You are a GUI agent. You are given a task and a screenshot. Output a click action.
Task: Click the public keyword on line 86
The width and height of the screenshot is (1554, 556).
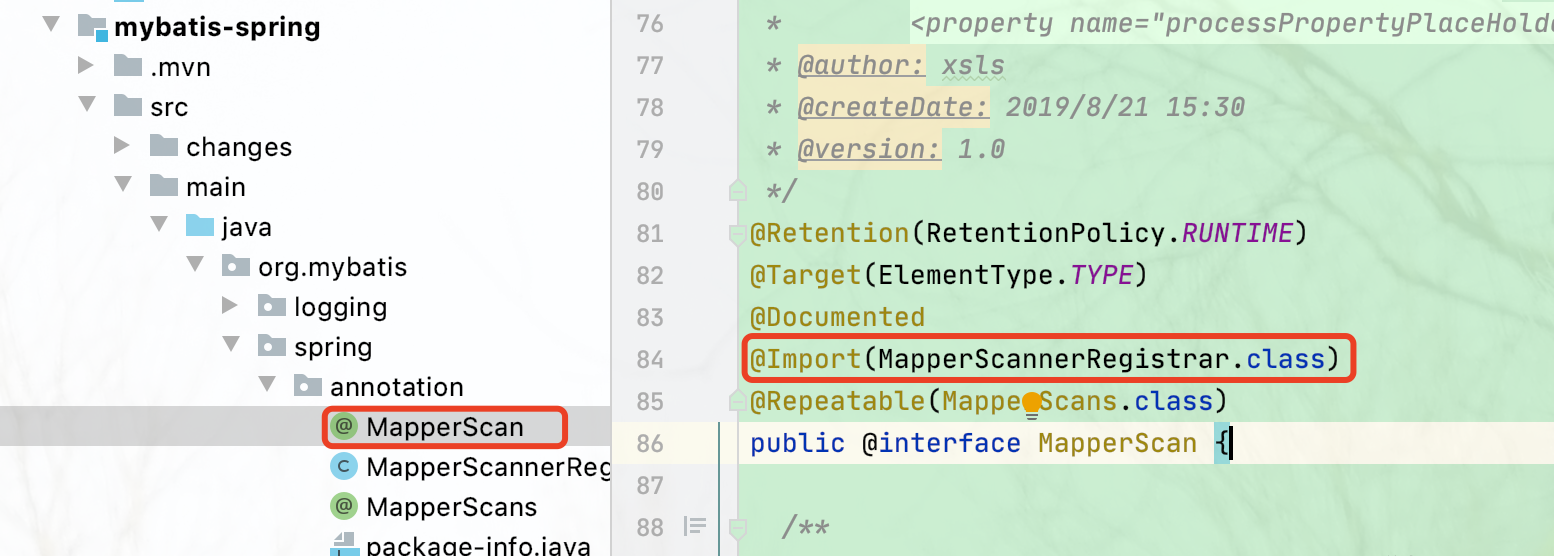click(797, 442)
